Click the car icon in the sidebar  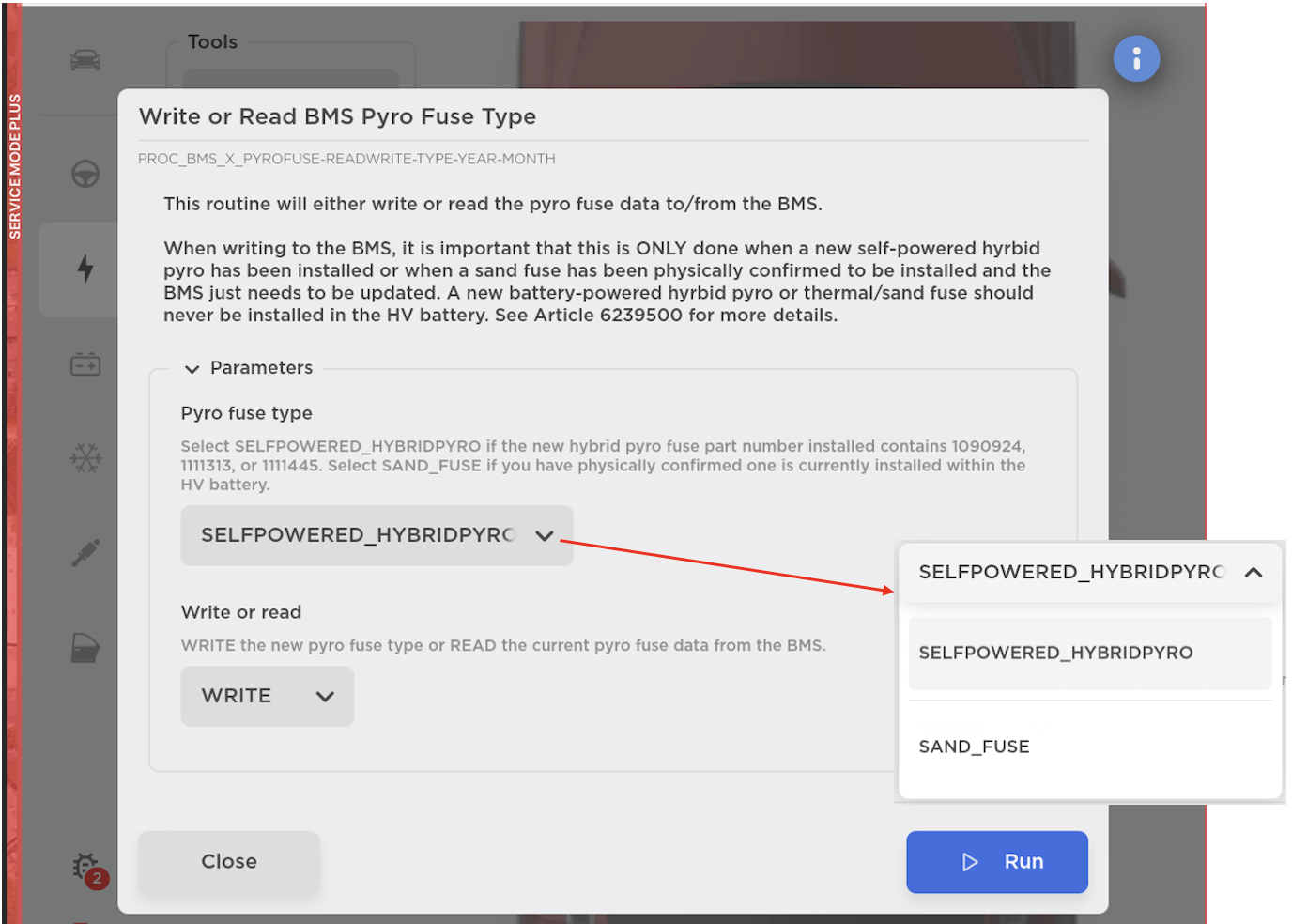(x=85, y=61)
